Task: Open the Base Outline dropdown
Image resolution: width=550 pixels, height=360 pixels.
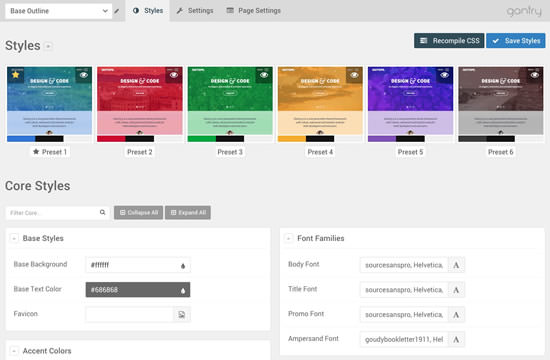Action: pos(59,11)
